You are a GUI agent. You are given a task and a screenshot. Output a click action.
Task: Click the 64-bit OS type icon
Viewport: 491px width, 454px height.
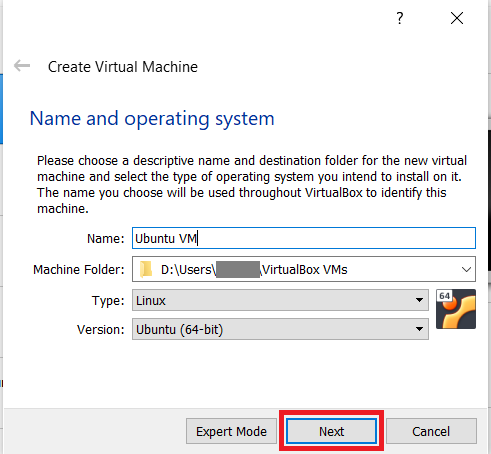[456, 309]
